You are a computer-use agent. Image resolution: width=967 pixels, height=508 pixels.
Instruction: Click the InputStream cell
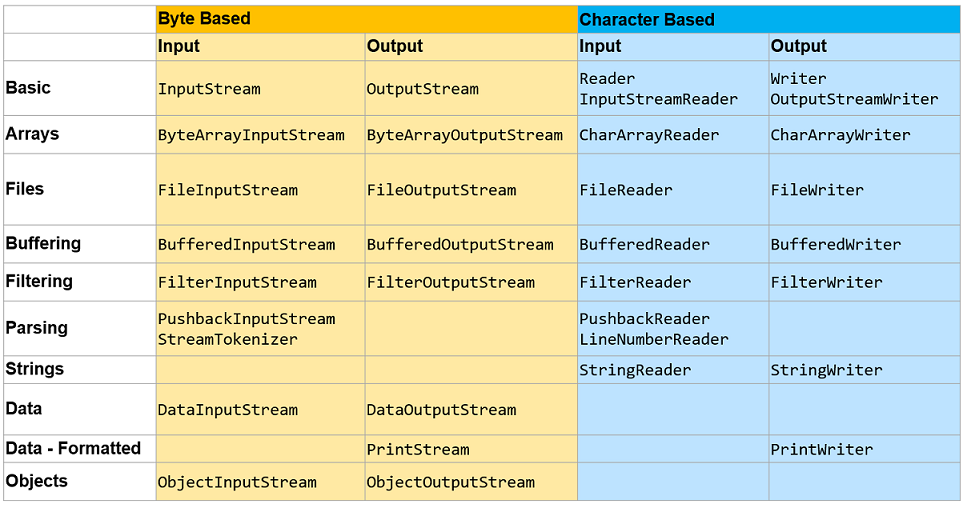209,89
